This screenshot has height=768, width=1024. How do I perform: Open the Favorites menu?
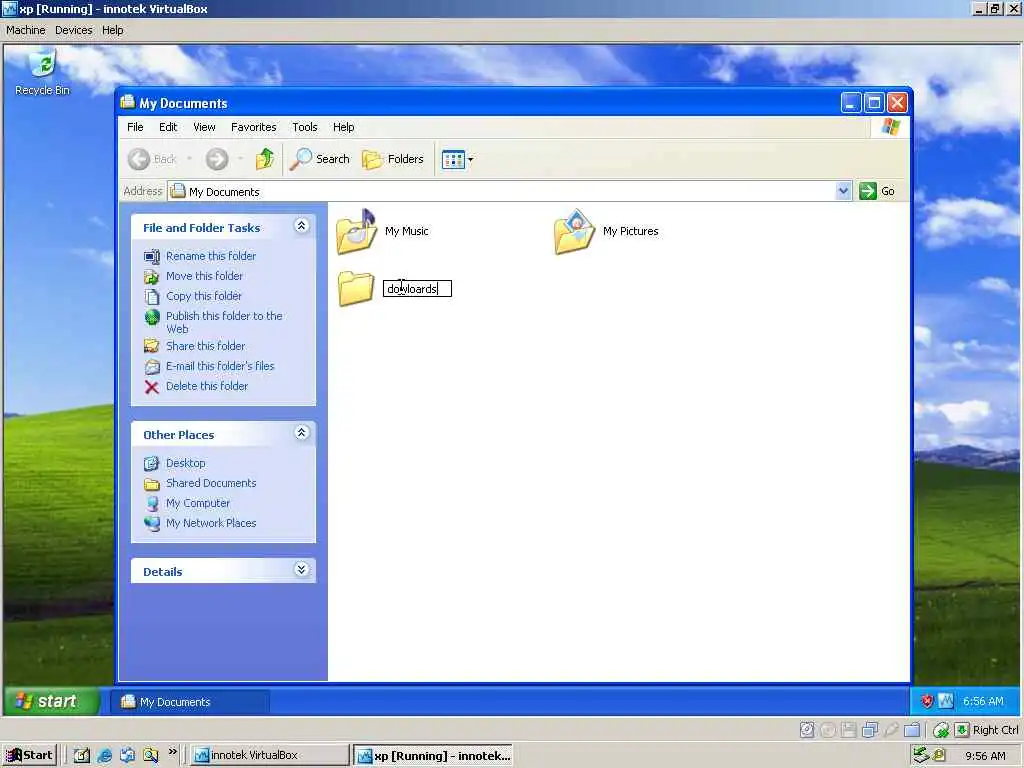coord(253,127)
